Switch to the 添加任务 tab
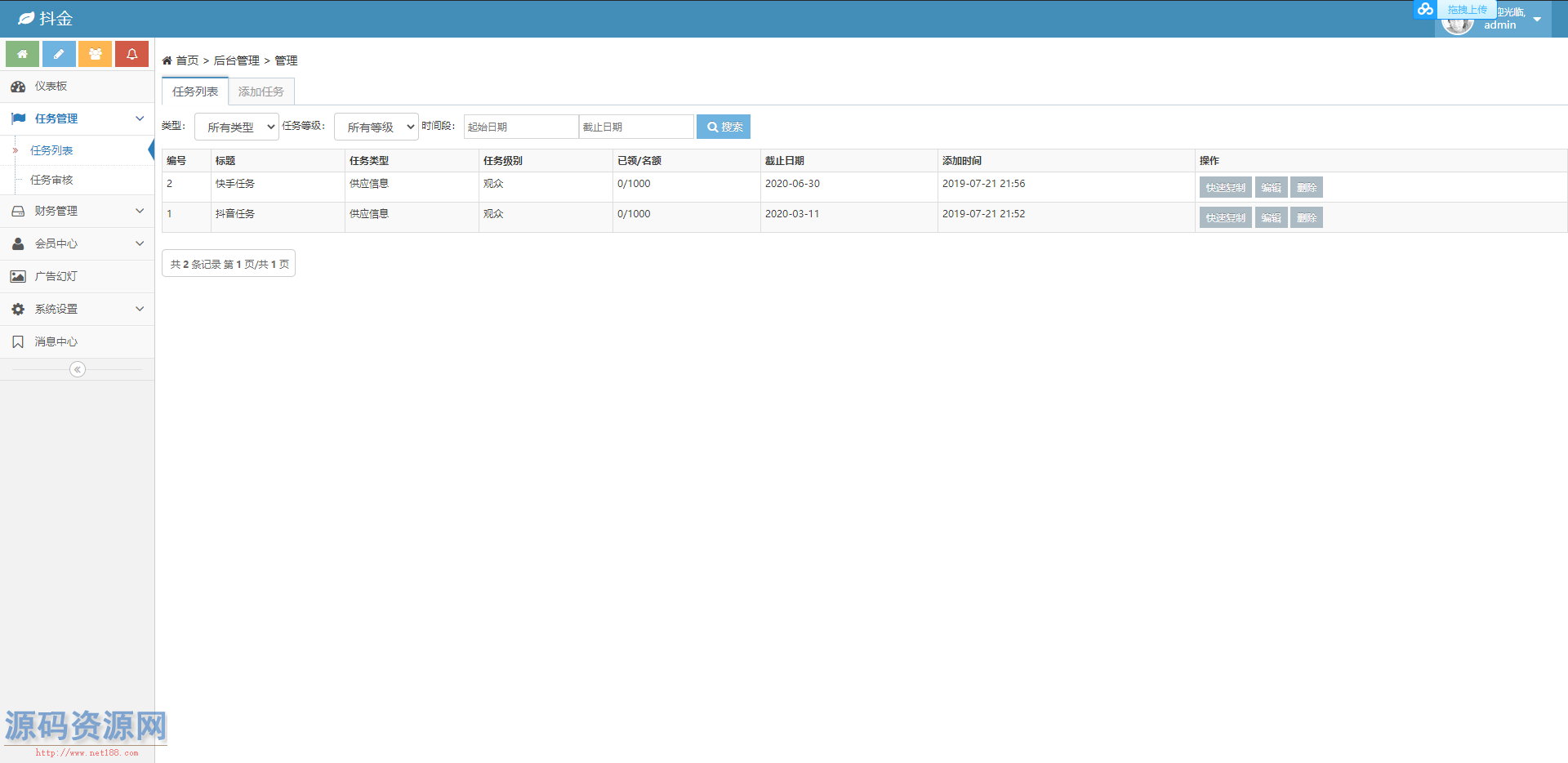This screenshot has width=1568, height=763. point(261,91)
